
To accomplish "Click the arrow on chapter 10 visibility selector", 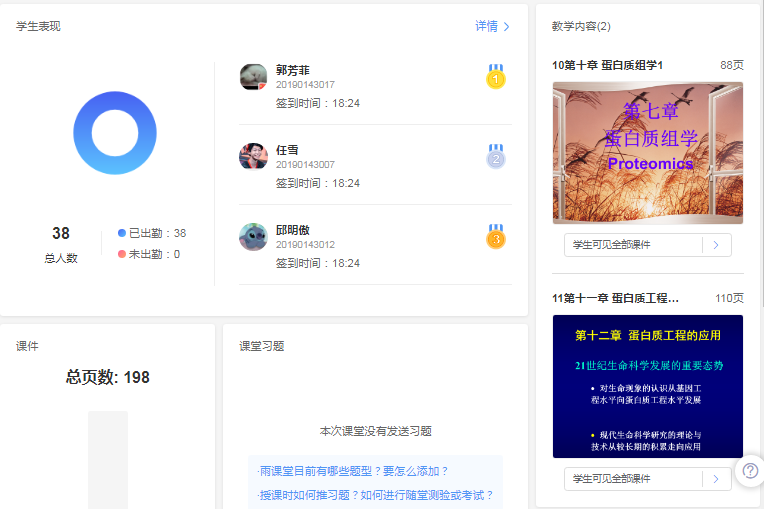I will click(x=716, y=245).
